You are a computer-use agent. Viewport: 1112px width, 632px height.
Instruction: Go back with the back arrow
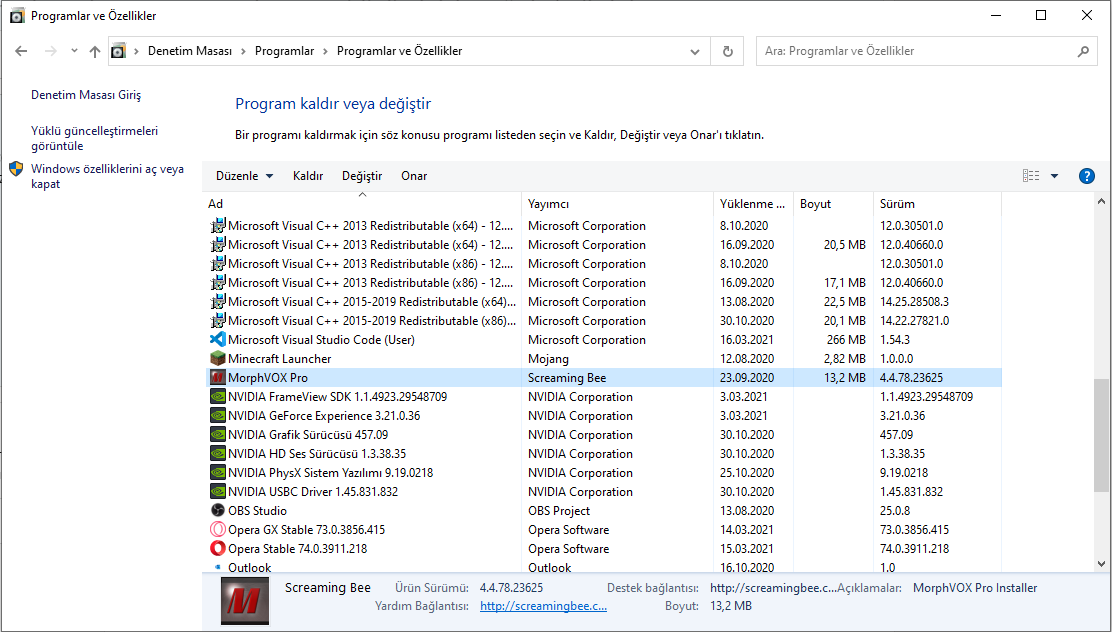point(21,51)
